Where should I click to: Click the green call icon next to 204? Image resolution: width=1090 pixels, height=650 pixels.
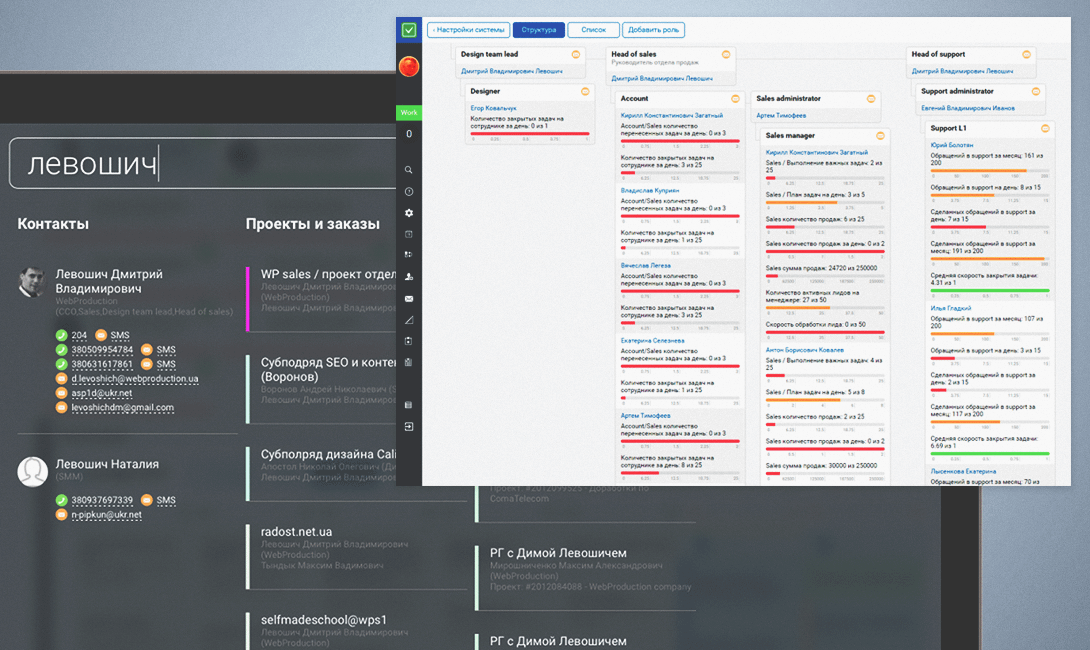(x=62, y=335)
